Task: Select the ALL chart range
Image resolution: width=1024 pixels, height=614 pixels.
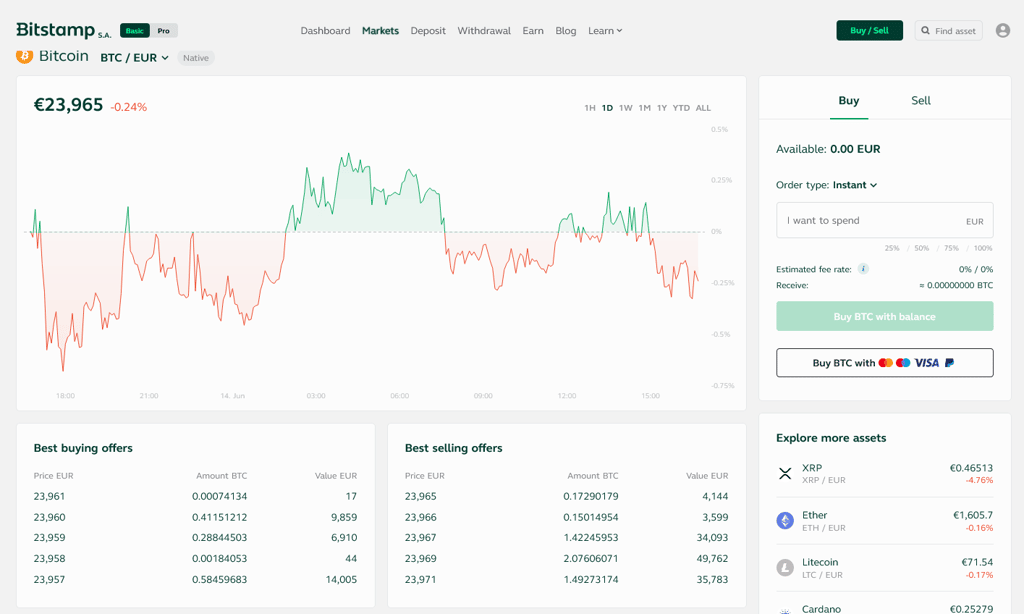Action: pyautogui.click(x=703, y=108)
